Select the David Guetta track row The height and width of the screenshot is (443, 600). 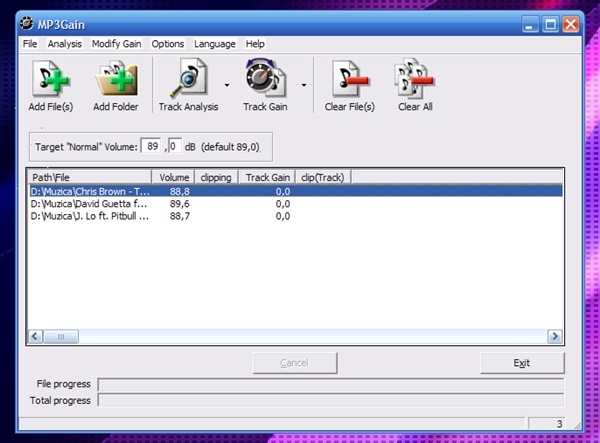[296, 204]
